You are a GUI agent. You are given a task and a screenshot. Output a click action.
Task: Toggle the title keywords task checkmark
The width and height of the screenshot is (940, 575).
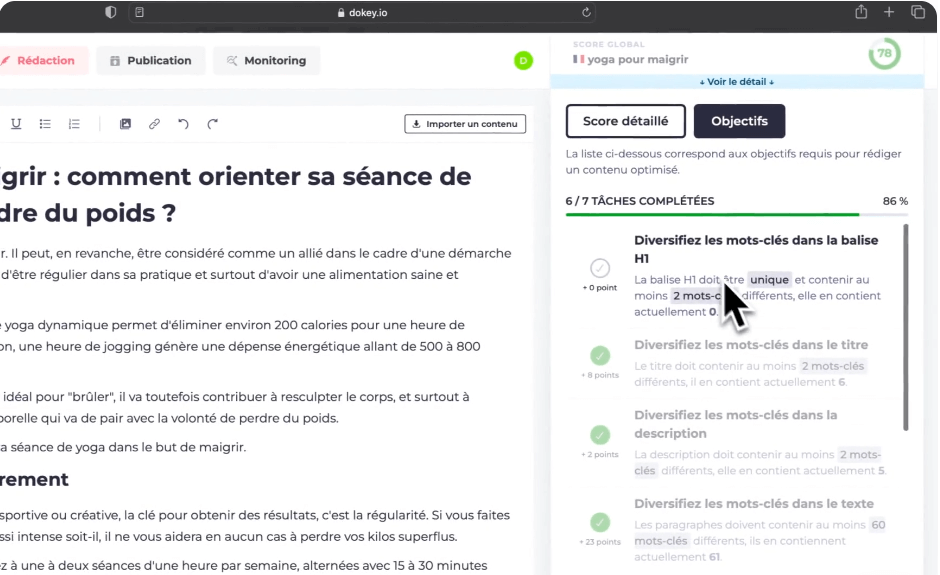pyautogui.click(x=599, y=356)
